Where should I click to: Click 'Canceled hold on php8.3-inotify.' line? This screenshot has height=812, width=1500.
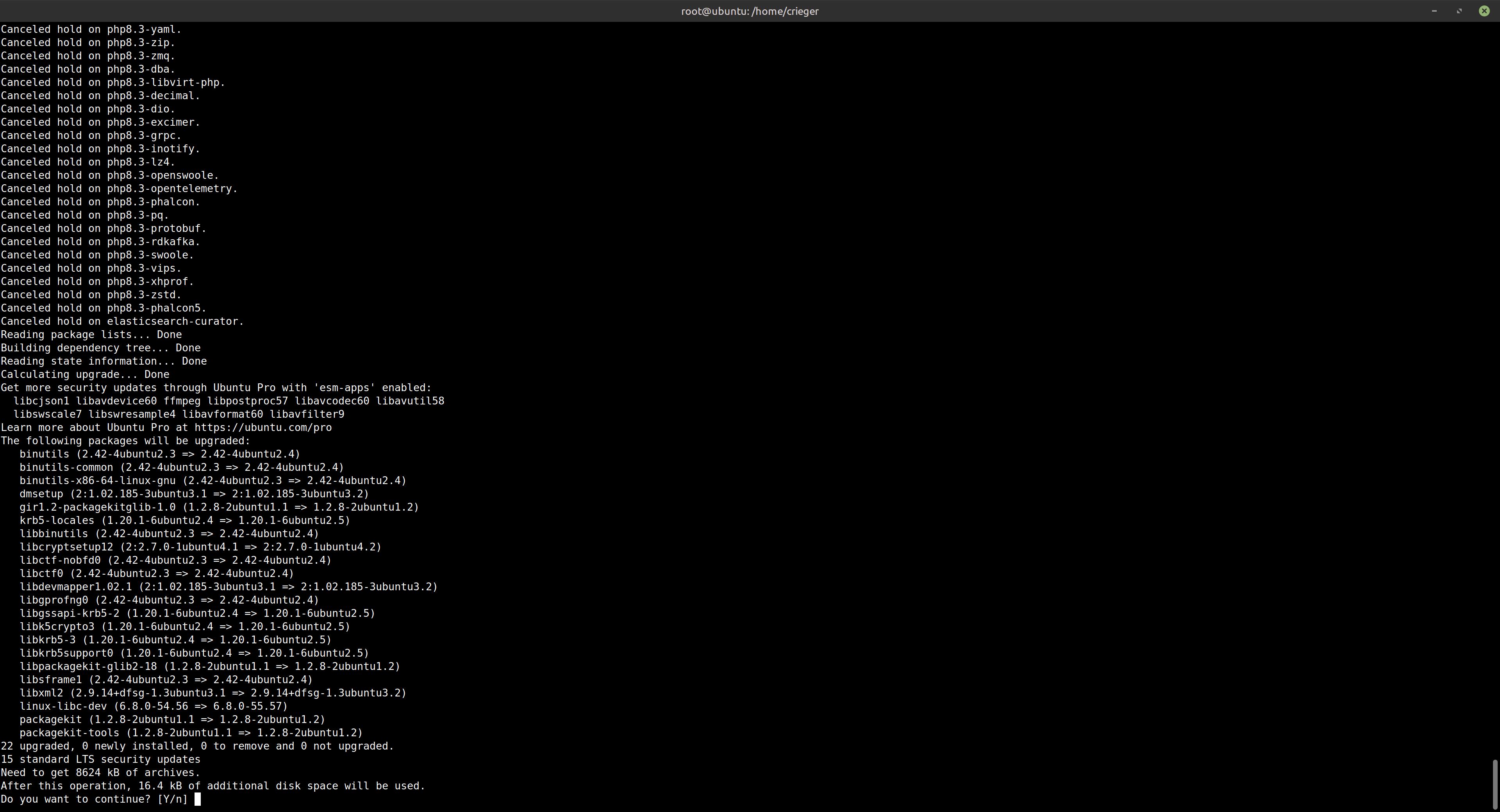(101, 148)
